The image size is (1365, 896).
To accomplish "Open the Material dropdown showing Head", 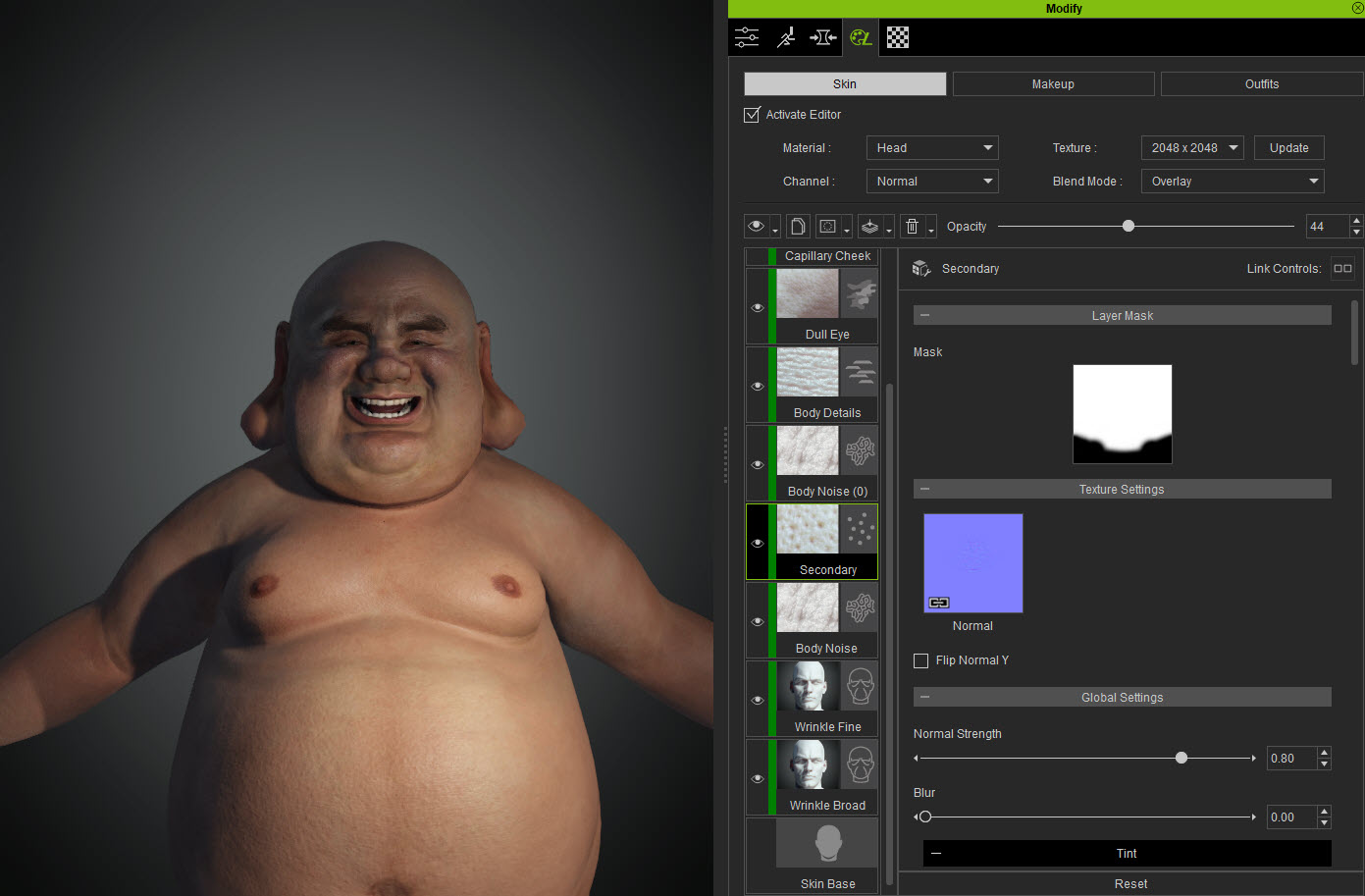I will 932,148.
